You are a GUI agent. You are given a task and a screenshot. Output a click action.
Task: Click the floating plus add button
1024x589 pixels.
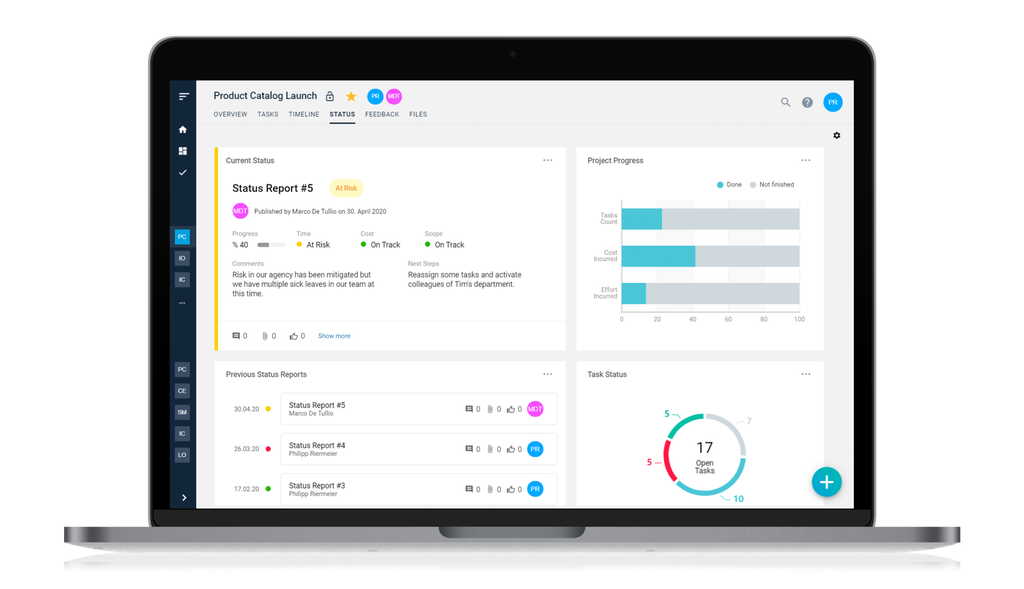pyautogui.click(x=827, y=482)
